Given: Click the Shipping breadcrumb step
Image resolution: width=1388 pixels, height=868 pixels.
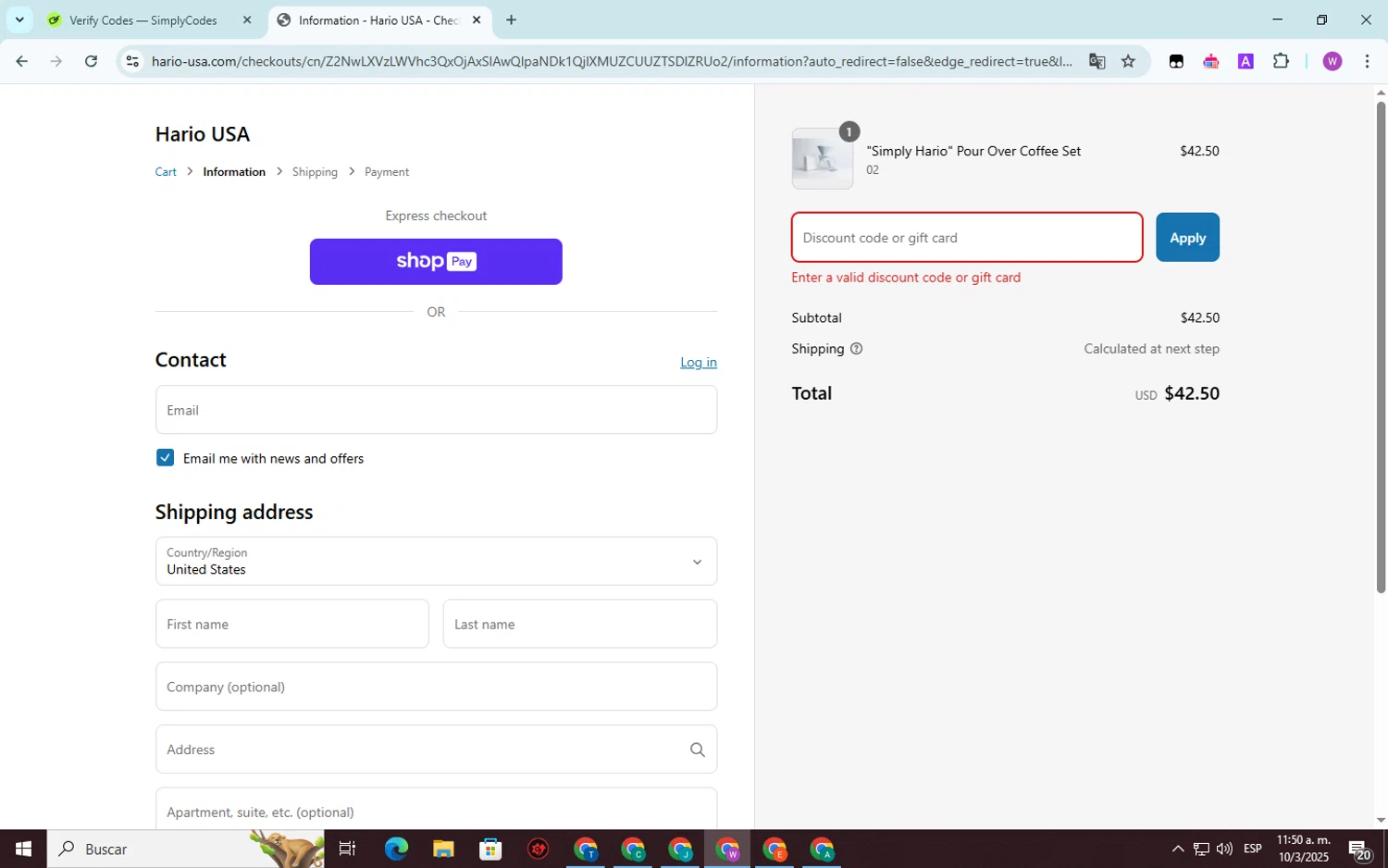Looking at the screenshot, I should pos(315,172).
